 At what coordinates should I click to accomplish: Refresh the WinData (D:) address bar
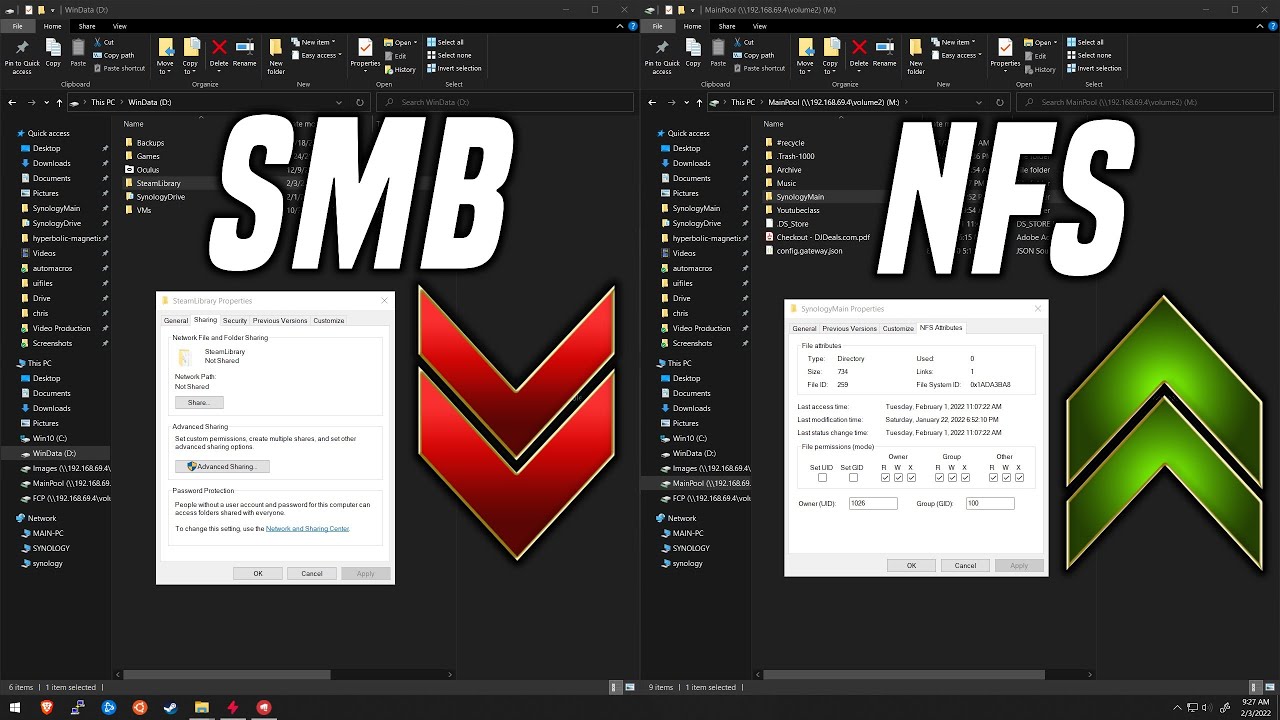point(360,102)
